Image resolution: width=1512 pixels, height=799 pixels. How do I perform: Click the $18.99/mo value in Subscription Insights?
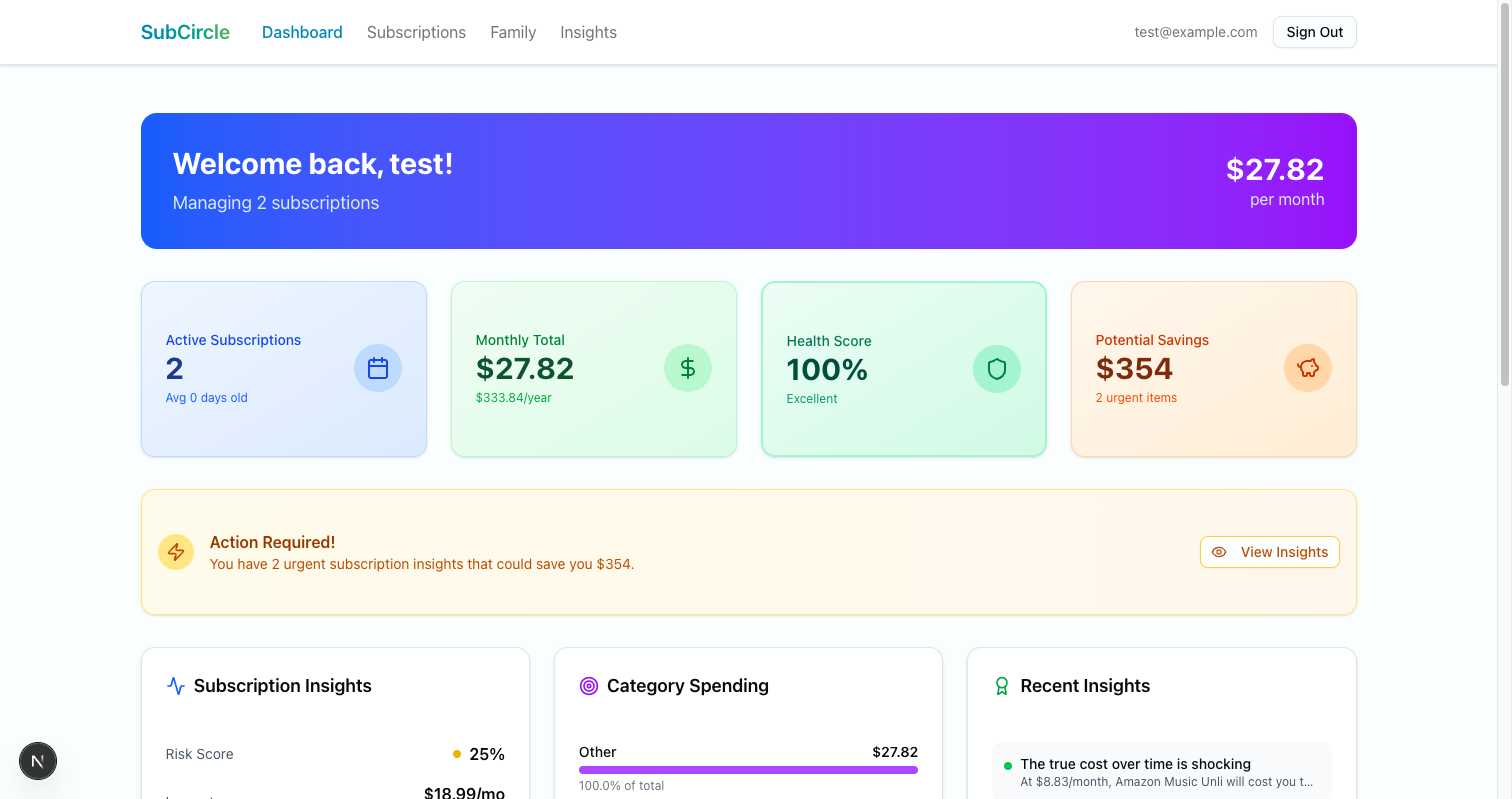point(464,793)
